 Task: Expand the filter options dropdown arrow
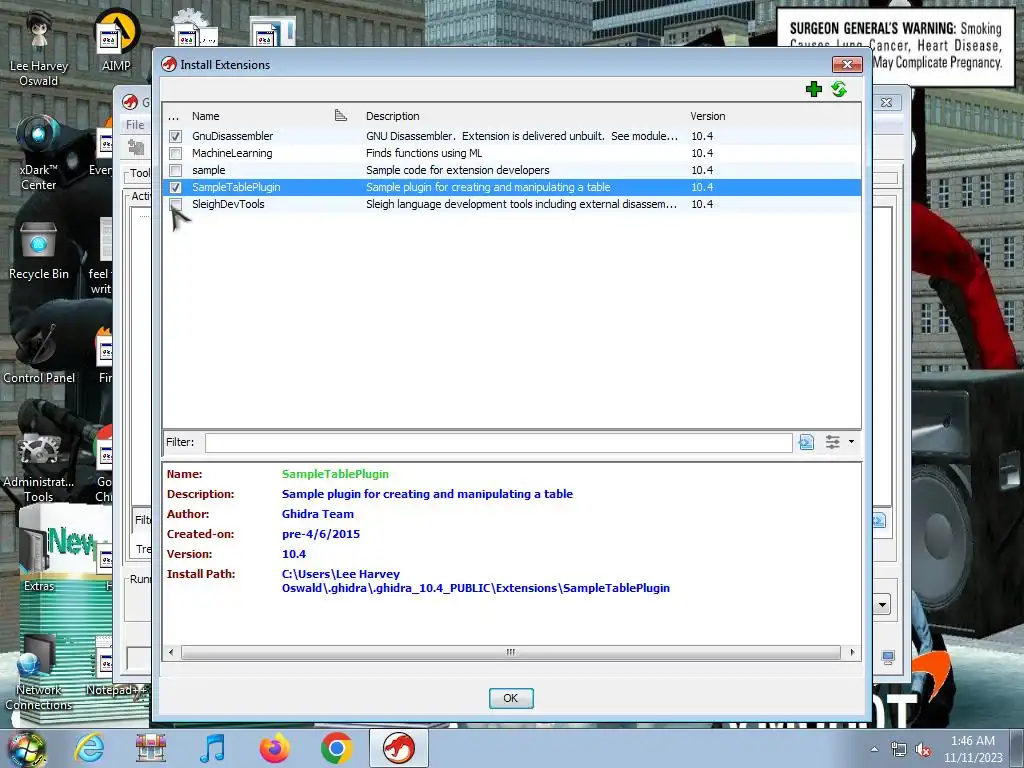pos(851,442)
